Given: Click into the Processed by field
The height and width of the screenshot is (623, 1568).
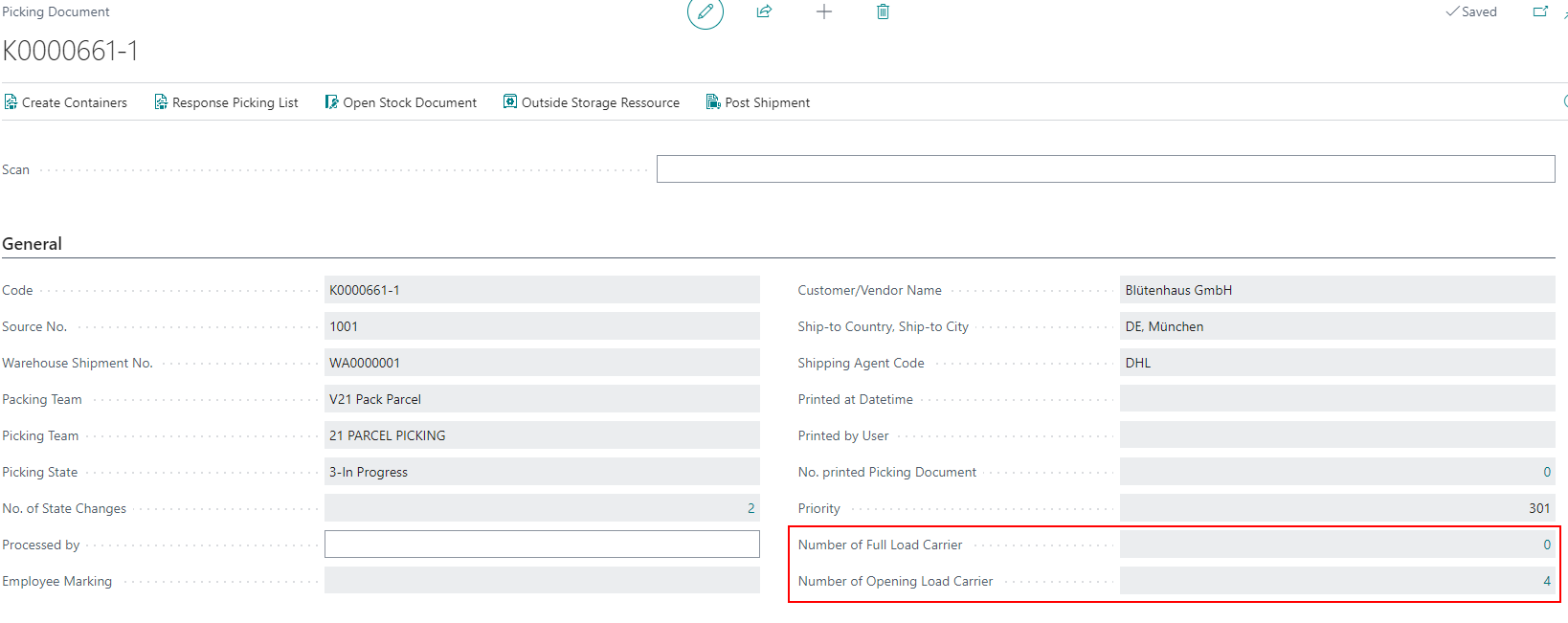Looking at the screenshot, I should [x=542, y=545].
